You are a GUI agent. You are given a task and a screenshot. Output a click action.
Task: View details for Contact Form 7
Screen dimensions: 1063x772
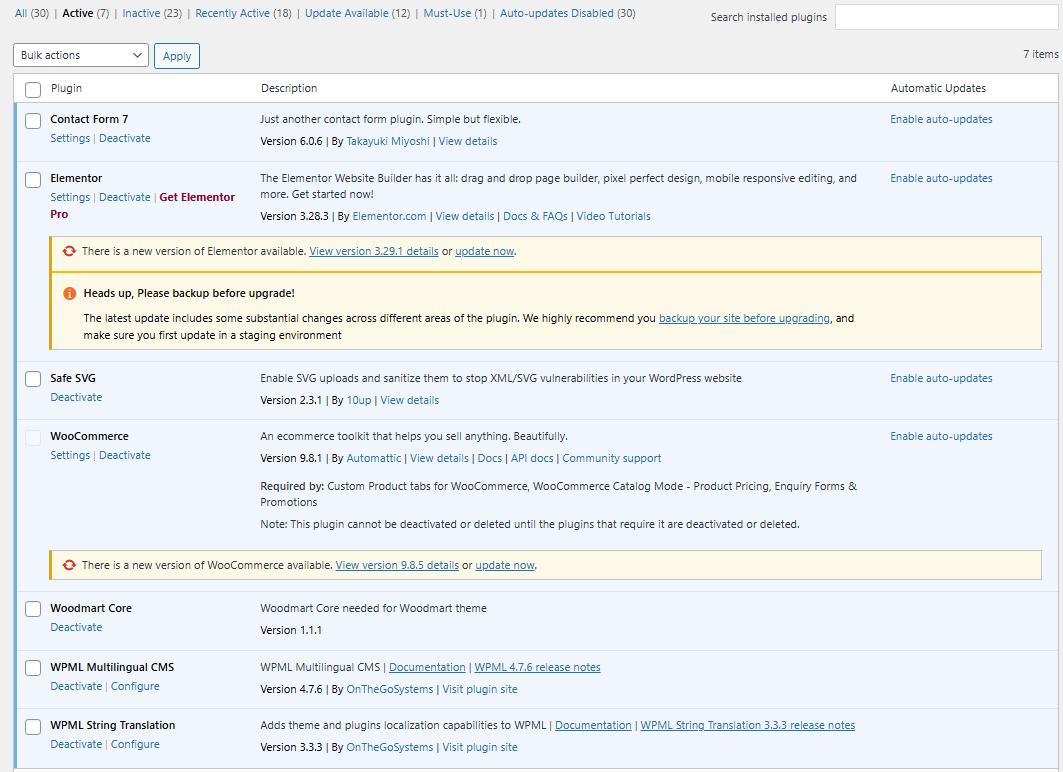point(468,141)
